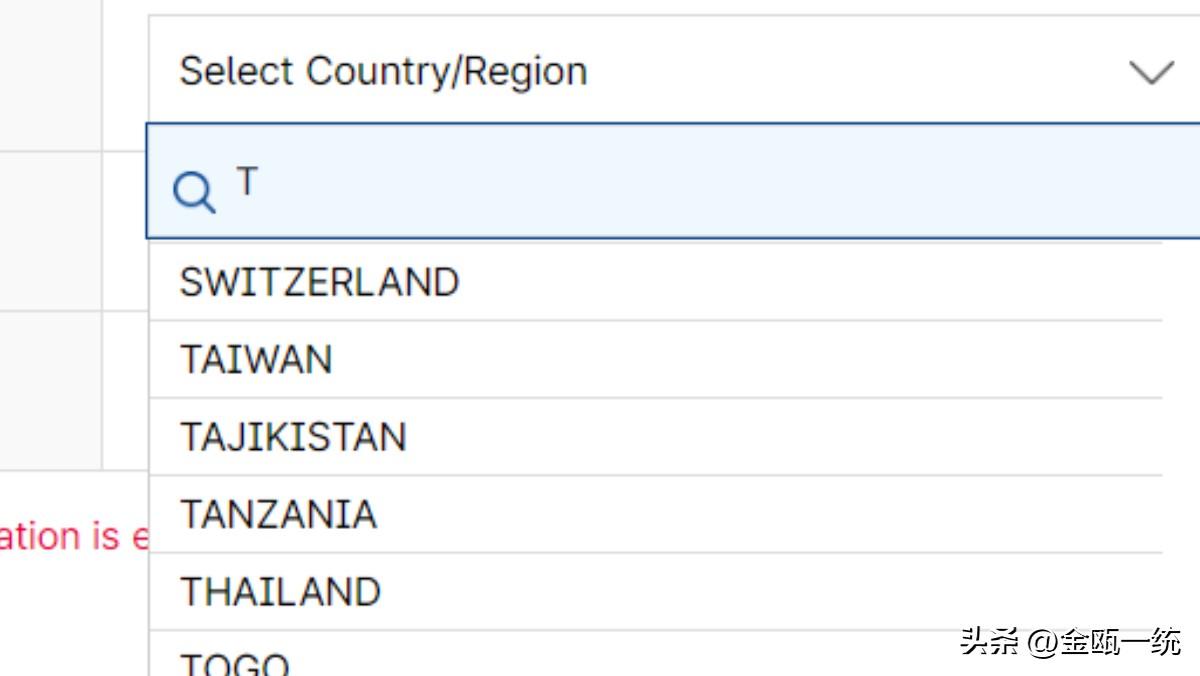The width and height of the screenshot is (1200, 676).
Task: Click the middle-left empty table cell
Action: click(50, 230)
